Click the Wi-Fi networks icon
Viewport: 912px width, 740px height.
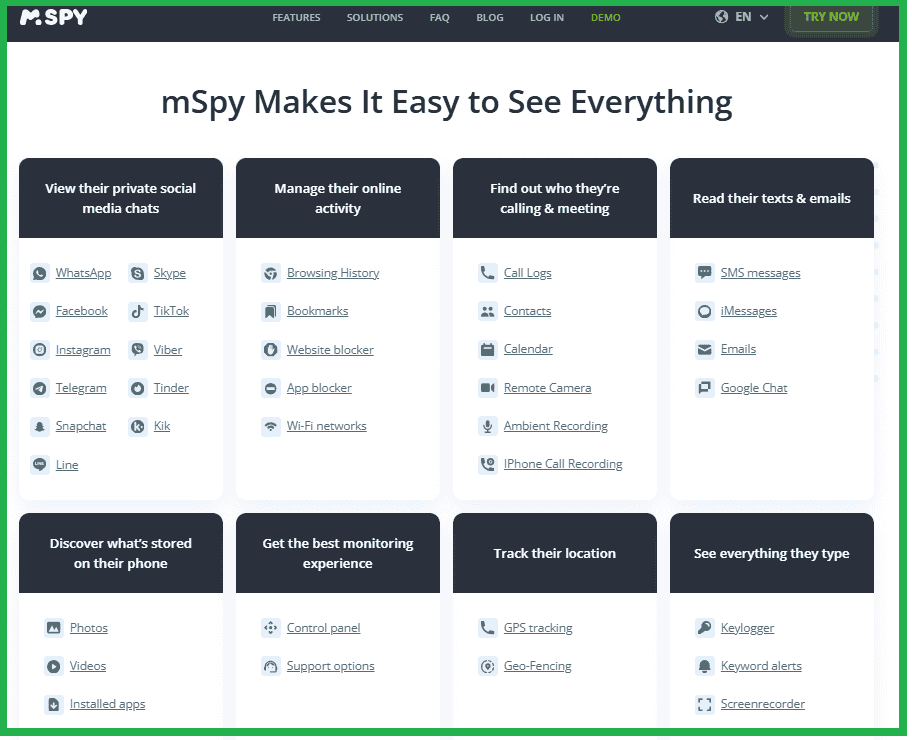270,426
